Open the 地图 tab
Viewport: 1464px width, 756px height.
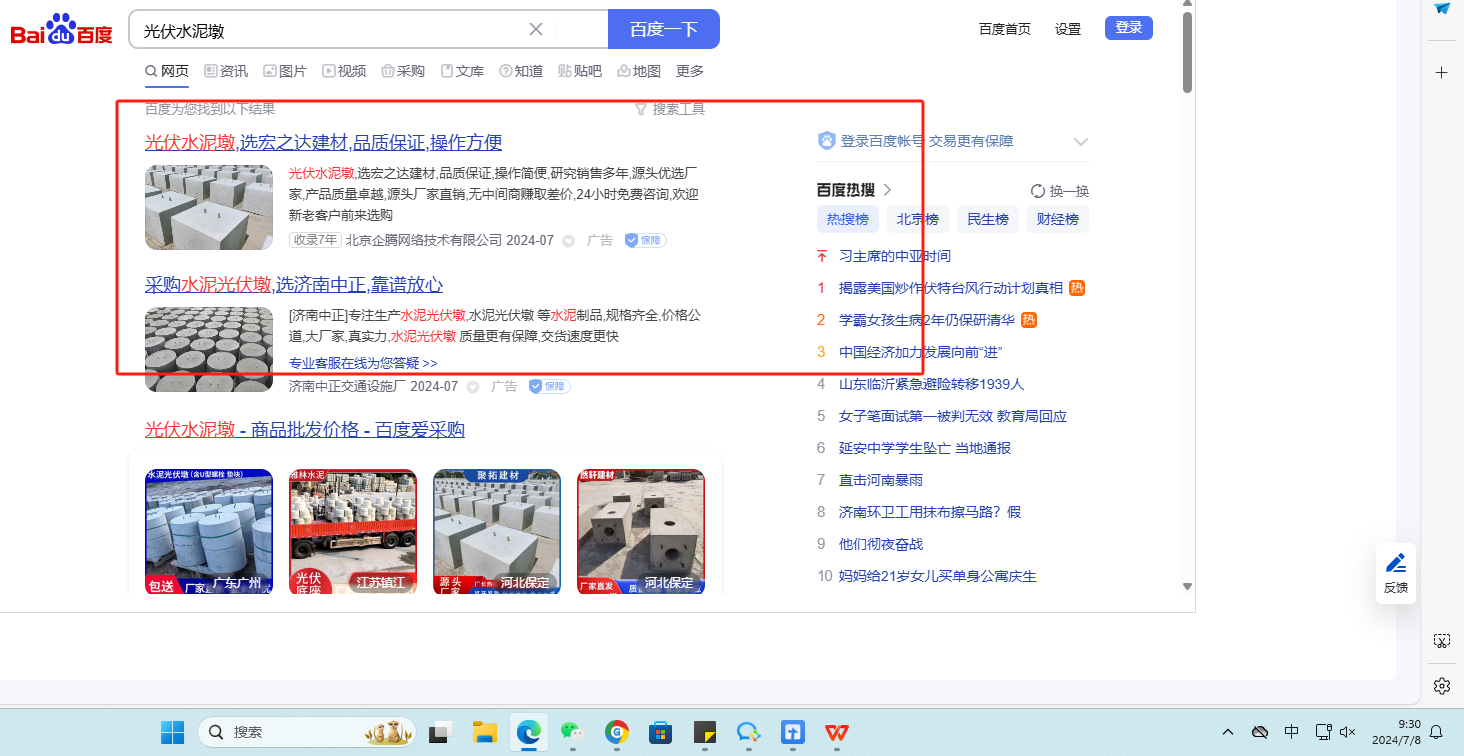[639, 71]
